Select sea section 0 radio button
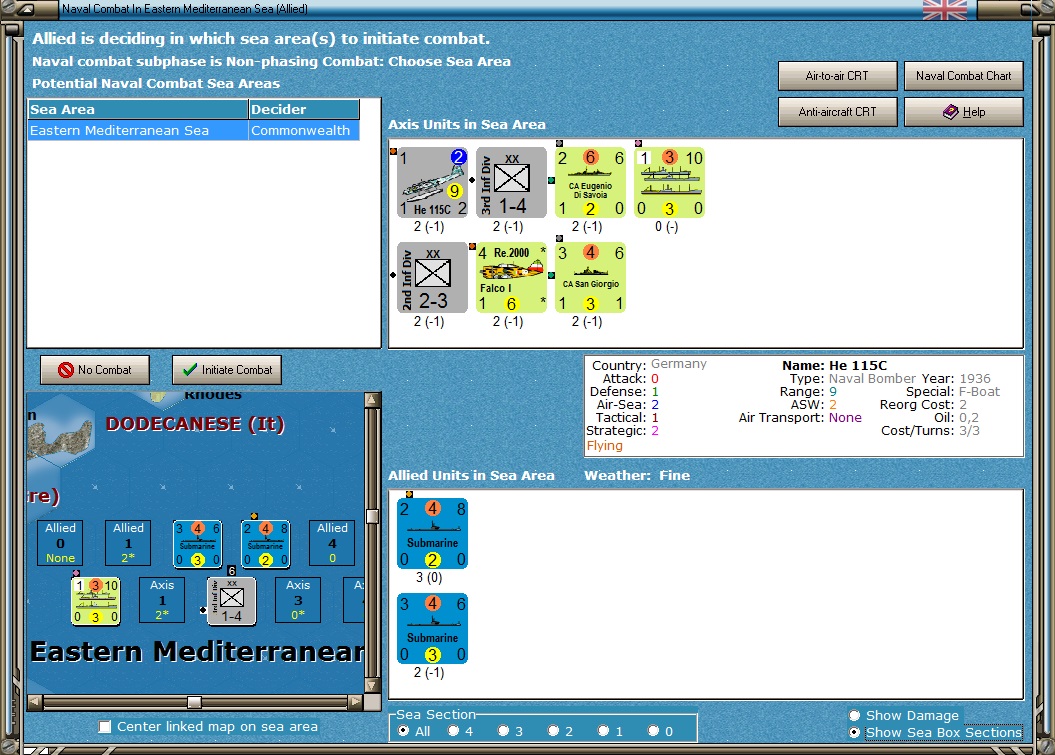1055x755 pixels. (x=653, y=731)
